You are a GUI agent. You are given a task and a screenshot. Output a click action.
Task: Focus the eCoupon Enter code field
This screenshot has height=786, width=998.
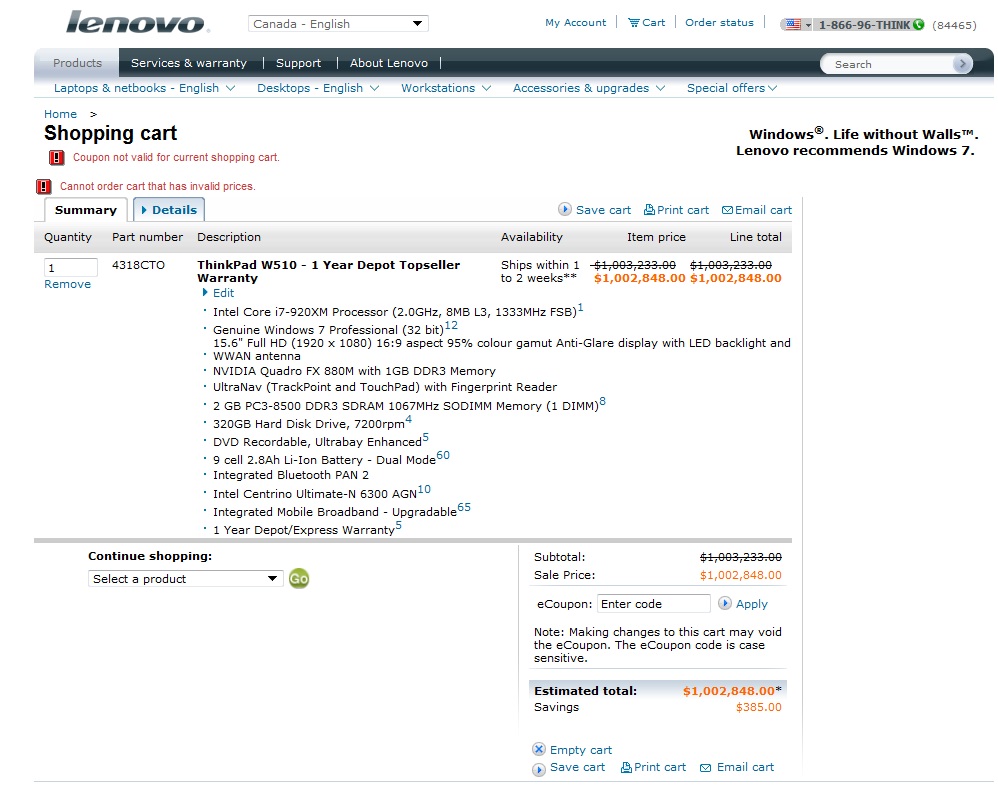[x=654, y=603]
